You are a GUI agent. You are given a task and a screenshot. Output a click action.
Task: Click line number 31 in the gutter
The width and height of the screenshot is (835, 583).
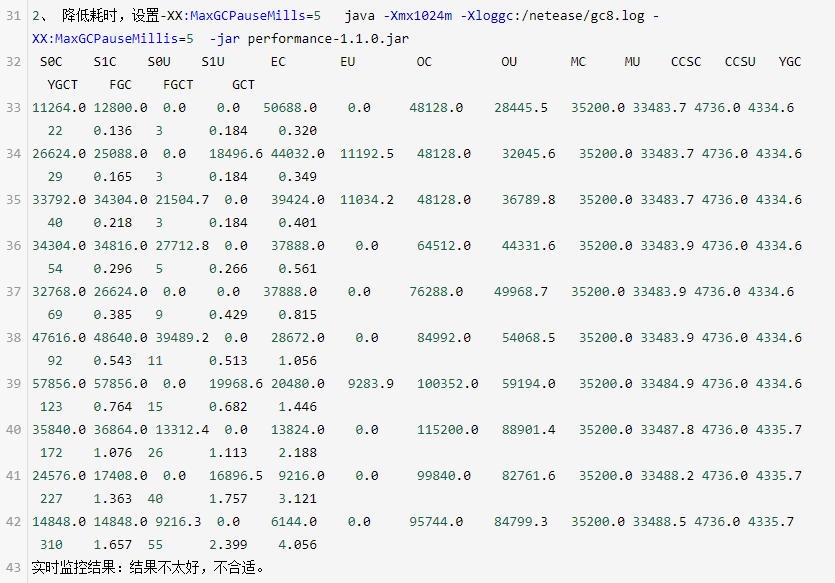pos(13,16)
